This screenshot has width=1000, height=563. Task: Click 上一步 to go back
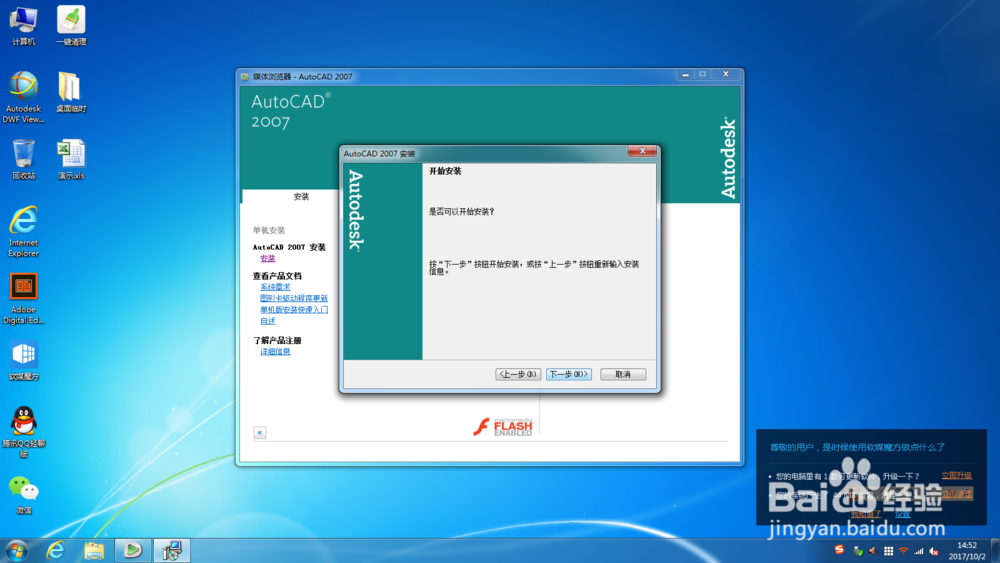point(518,374)
